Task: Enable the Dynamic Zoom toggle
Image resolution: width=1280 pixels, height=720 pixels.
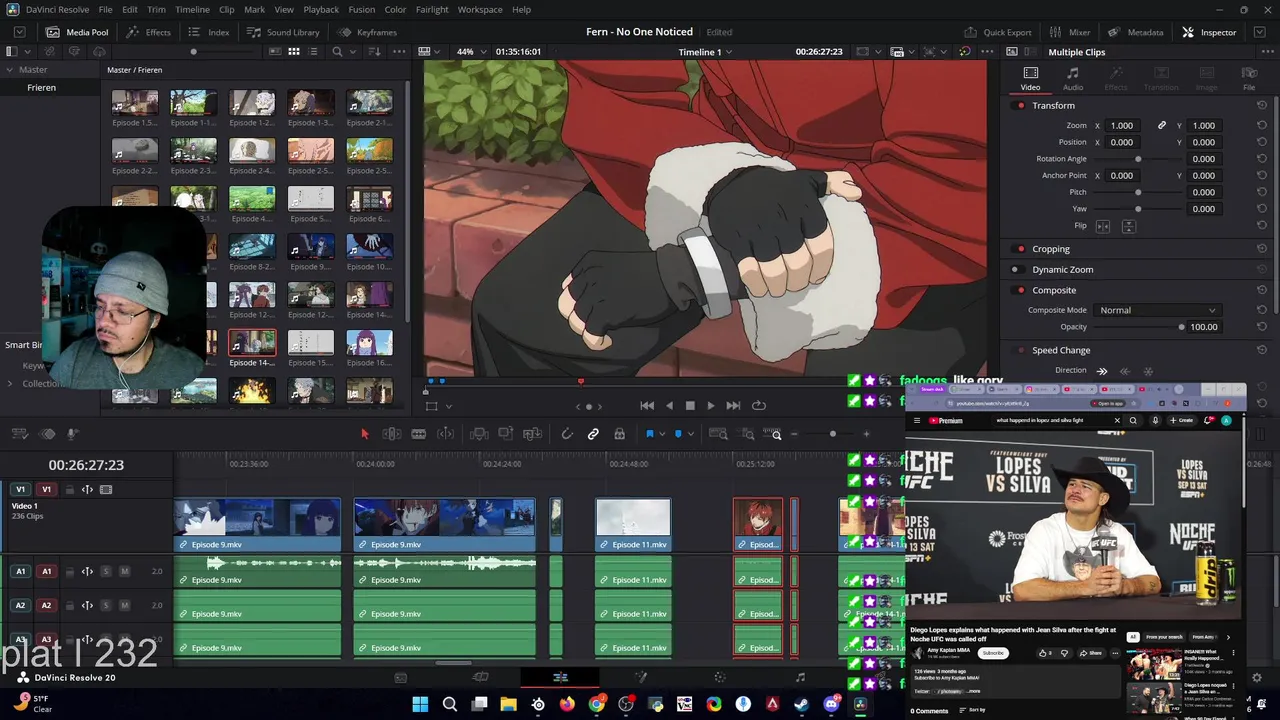Action: [1015, 269]
